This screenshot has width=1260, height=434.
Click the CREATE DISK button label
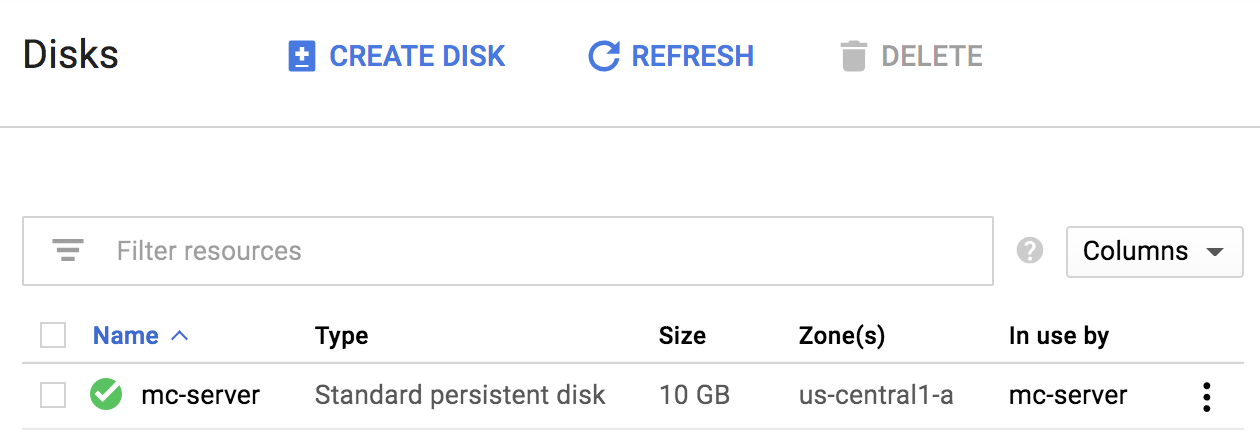[417, 56]
